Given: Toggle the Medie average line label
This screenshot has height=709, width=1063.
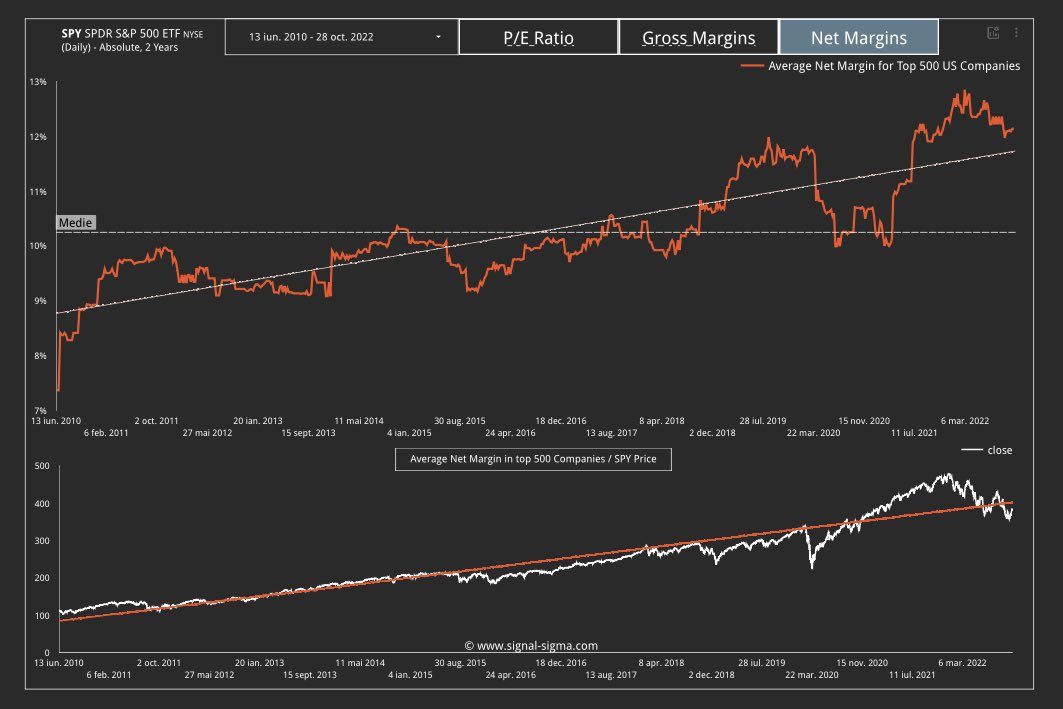Looking at the screenshot, I should [x=74, y=222].
